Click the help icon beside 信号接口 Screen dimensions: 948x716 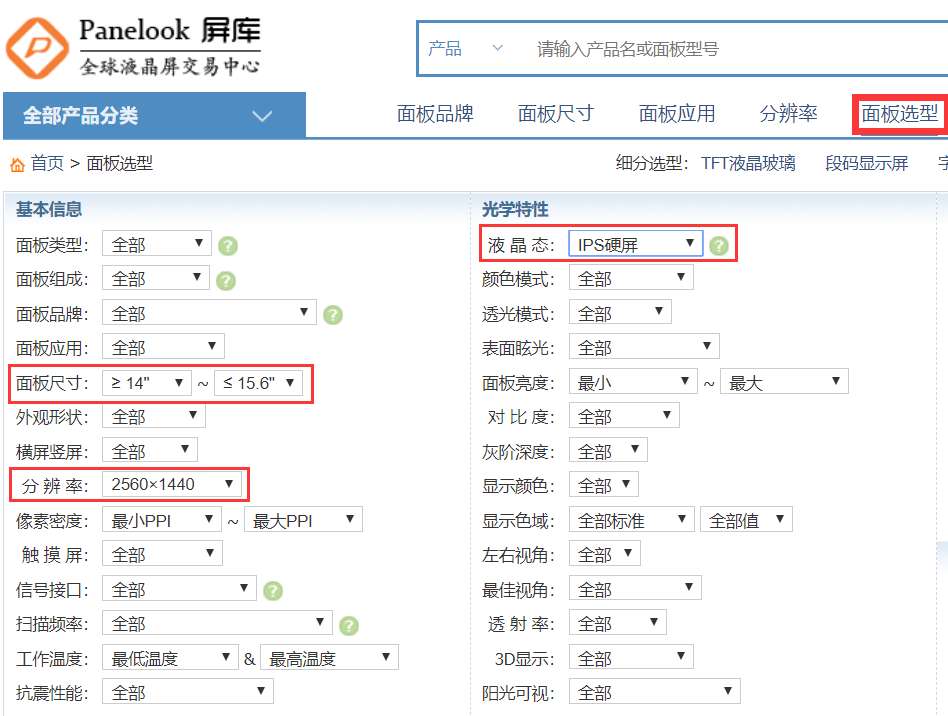click(273, 589)
